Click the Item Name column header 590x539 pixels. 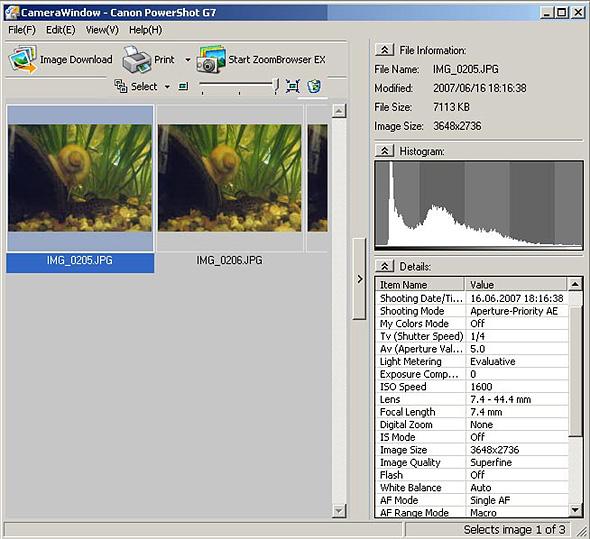coord(420,284)
